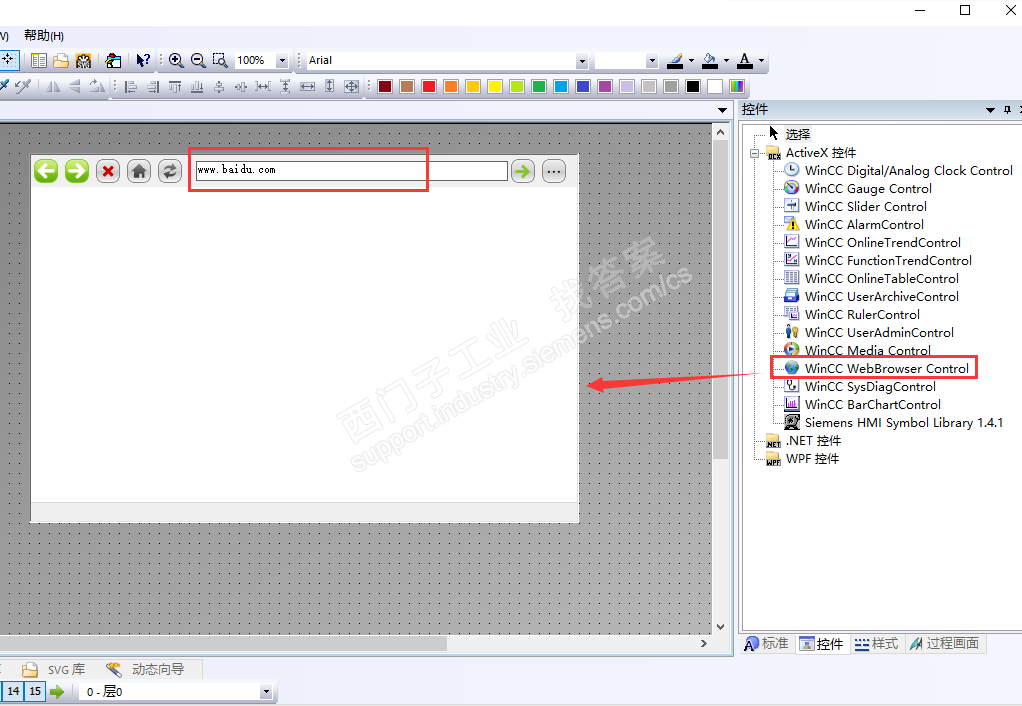Select WinCC OnlineTrendControl
The image size is (1022, 706).
click(x=882, y=243)
